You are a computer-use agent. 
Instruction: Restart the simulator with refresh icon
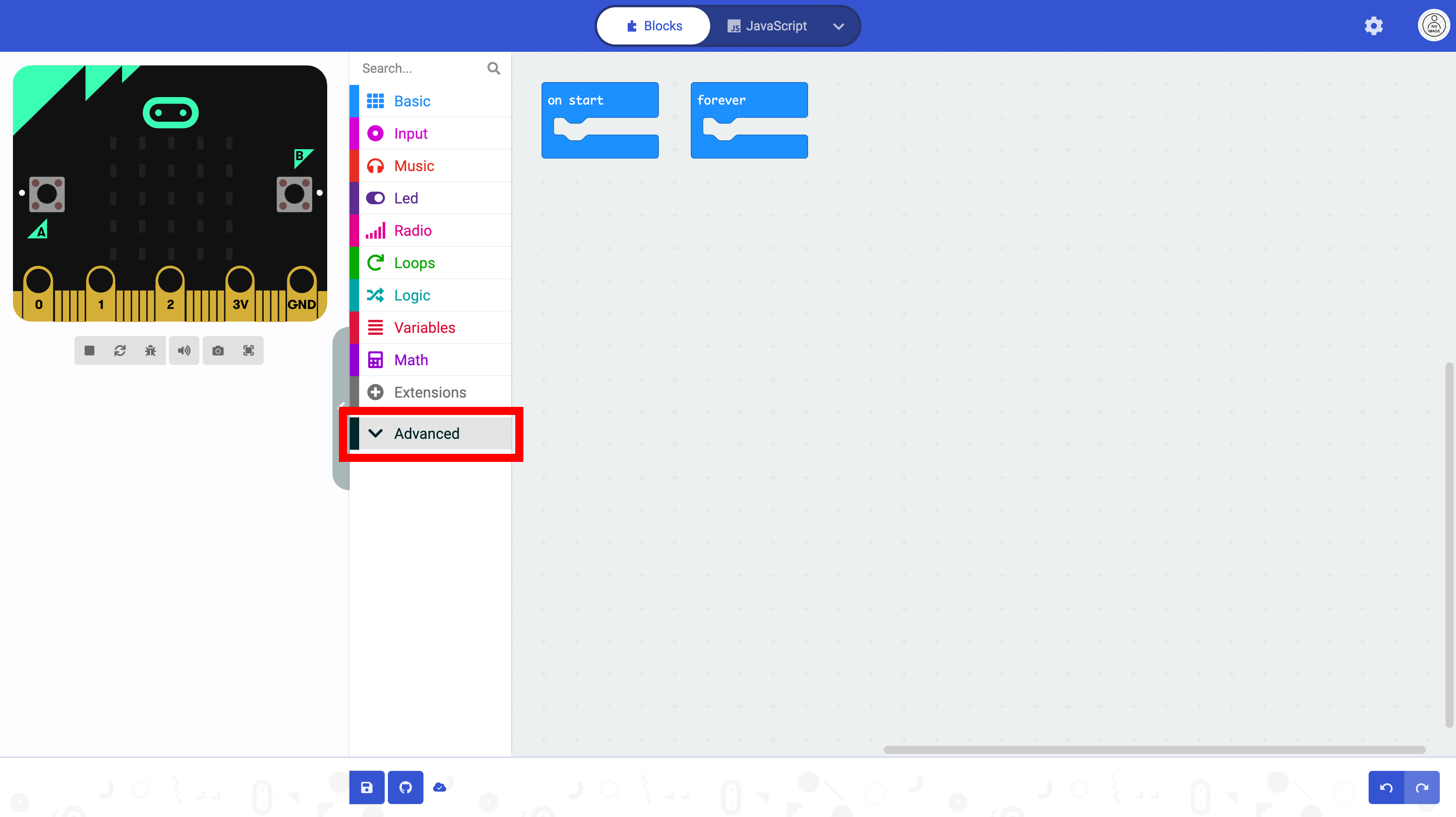120,351
